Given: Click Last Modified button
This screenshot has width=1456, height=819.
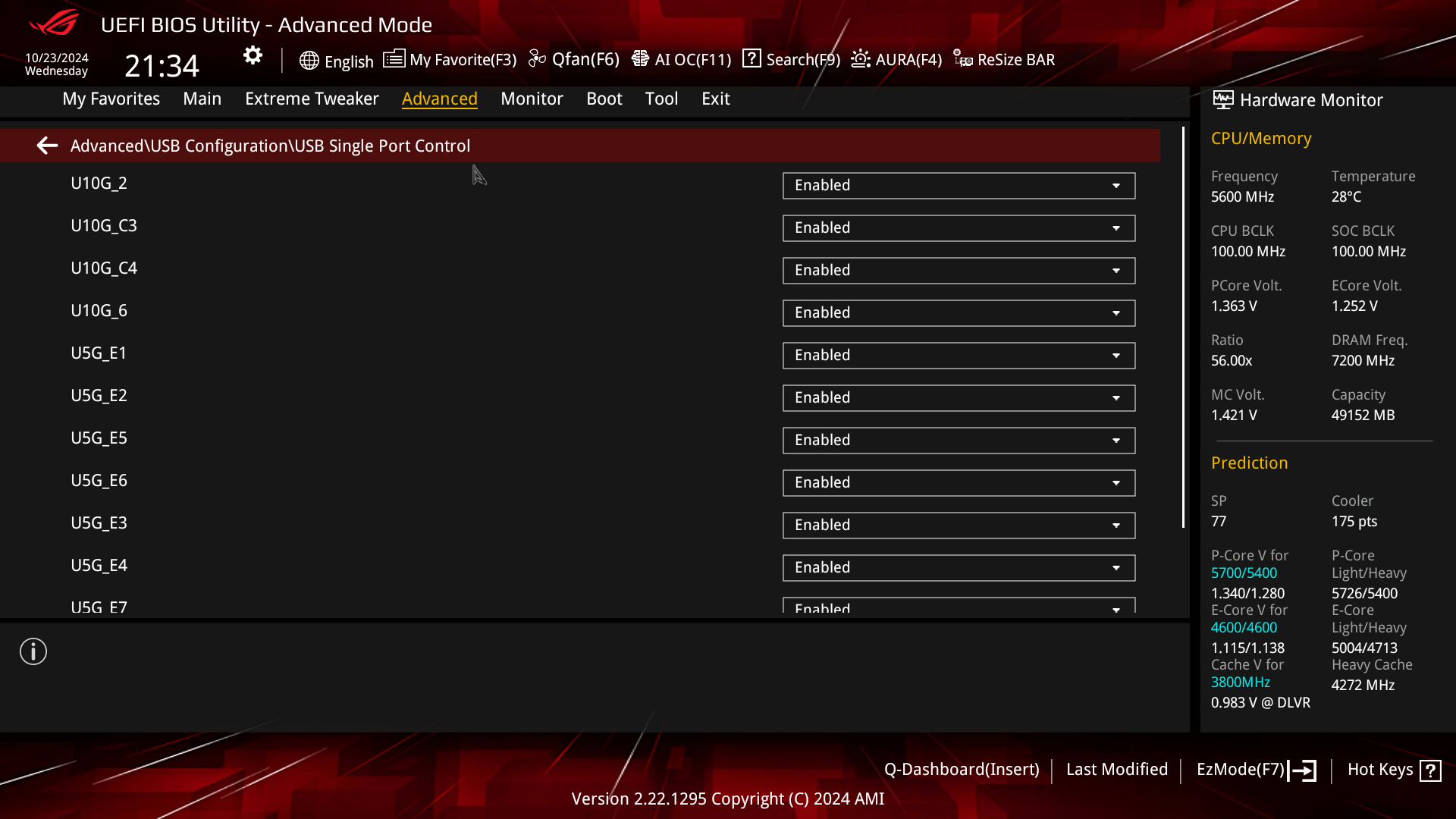Looking at the screenshot, I should click(1117, 769).
